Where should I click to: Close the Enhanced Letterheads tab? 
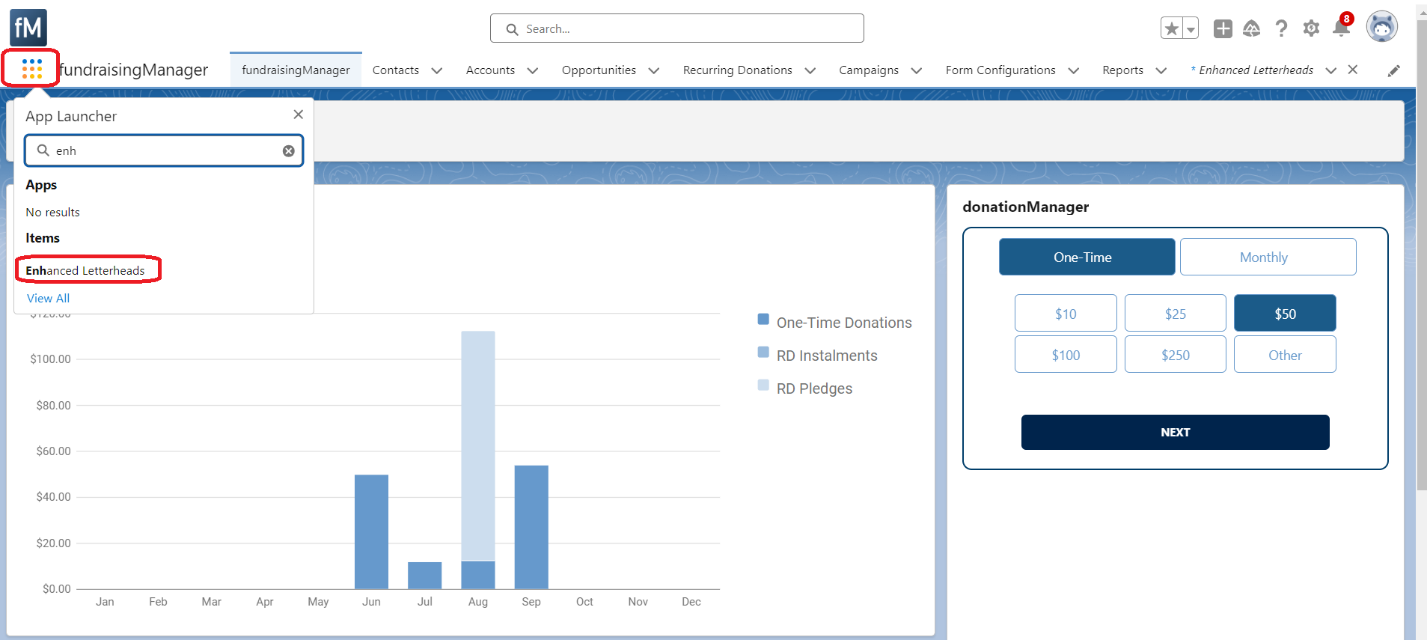[x=1352, y=69]
